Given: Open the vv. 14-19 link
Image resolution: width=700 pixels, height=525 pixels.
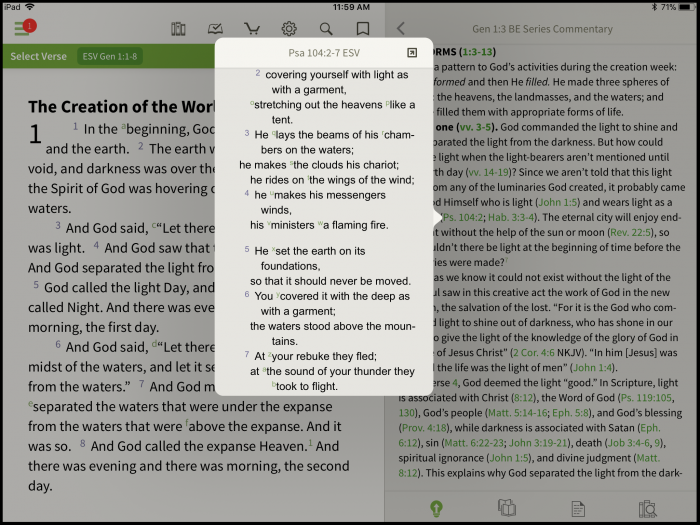Looking at the screenshot, I should pos(489,172).
